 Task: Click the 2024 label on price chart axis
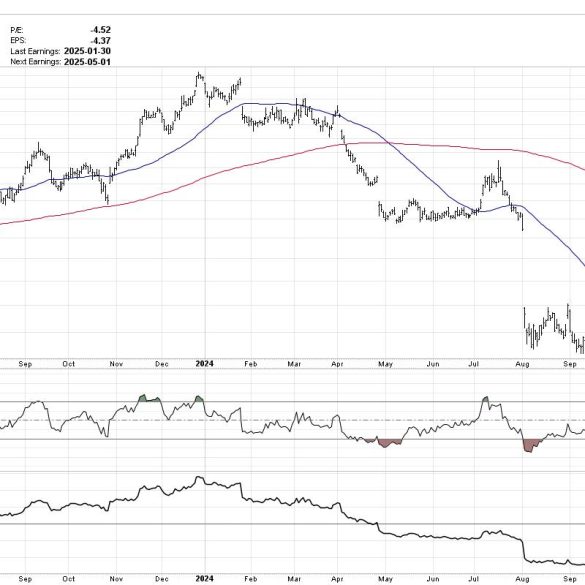204,363
